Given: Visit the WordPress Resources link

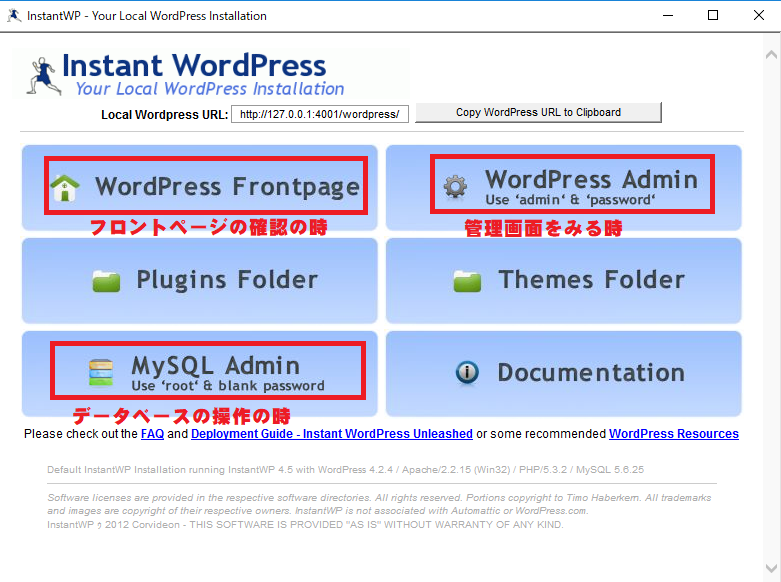Looking at the screenshot, I should click(x=673, y=434).
